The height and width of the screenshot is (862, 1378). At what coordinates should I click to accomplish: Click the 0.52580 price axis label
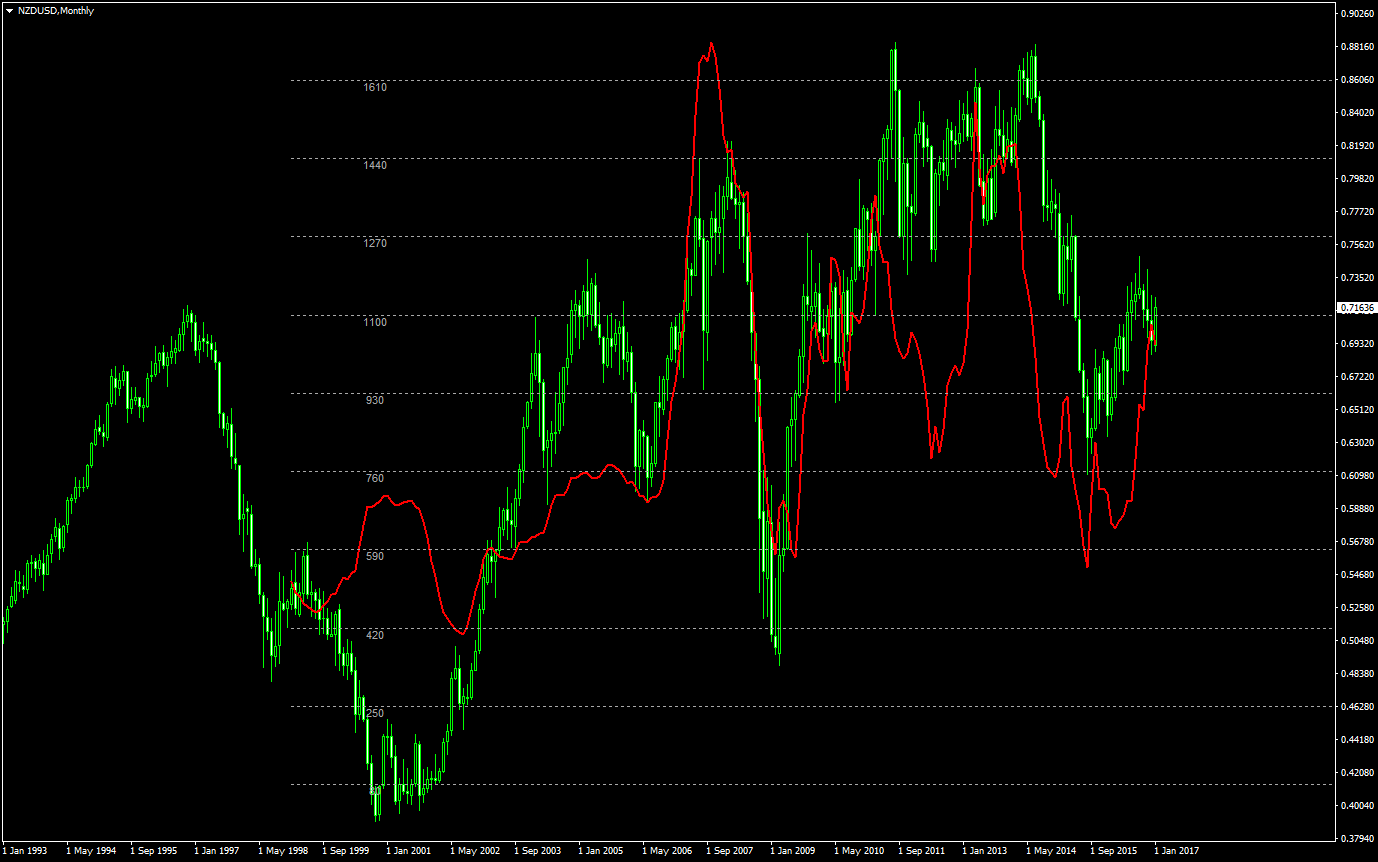point(1356,608)
